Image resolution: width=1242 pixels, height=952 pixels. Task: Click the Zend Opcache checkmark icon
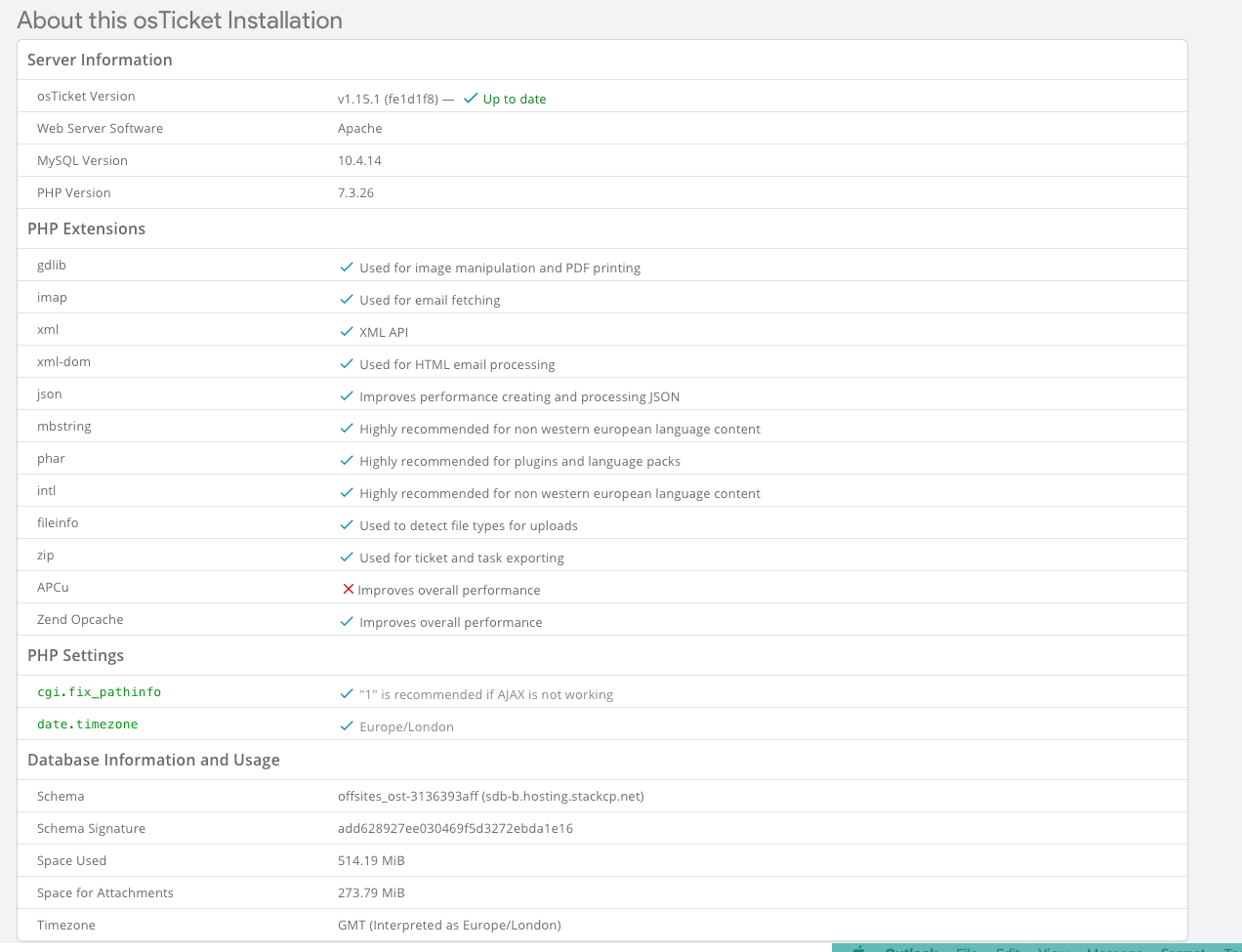pyautogui.click(x=346, y=622)
